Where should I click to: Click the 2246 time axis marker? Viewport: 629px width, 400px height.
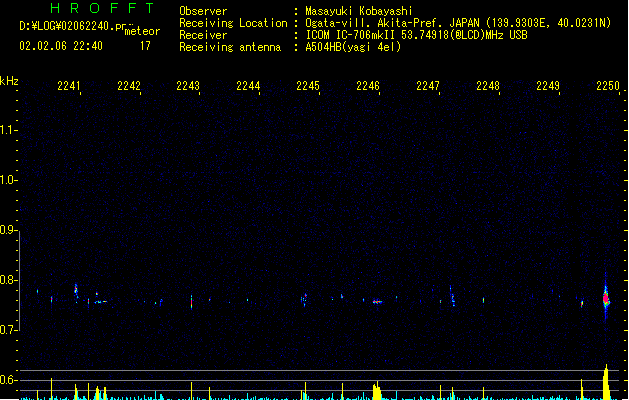(x=368, y=86)
